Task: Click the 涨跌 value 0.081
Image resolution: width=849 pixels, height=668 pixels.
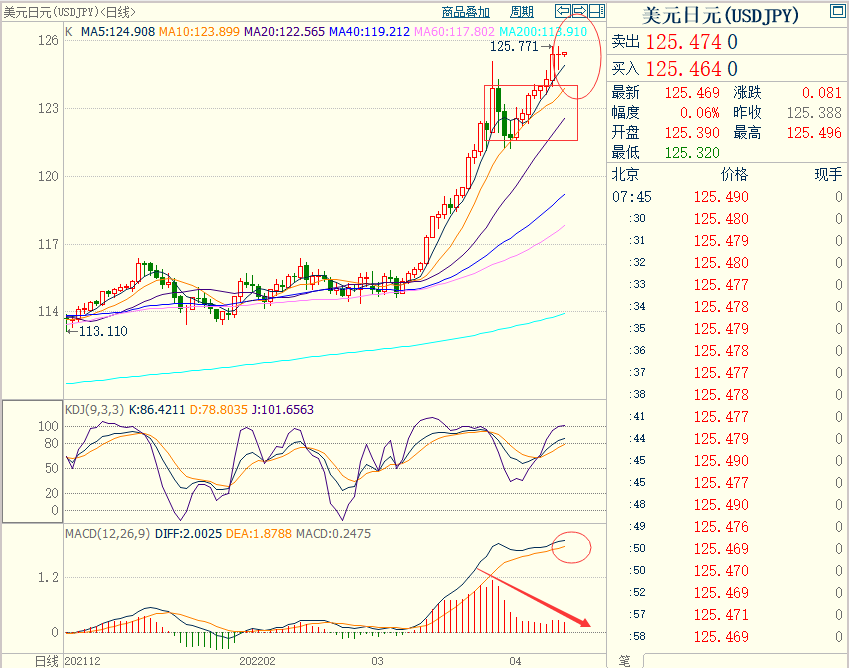Action: point(822,93)
